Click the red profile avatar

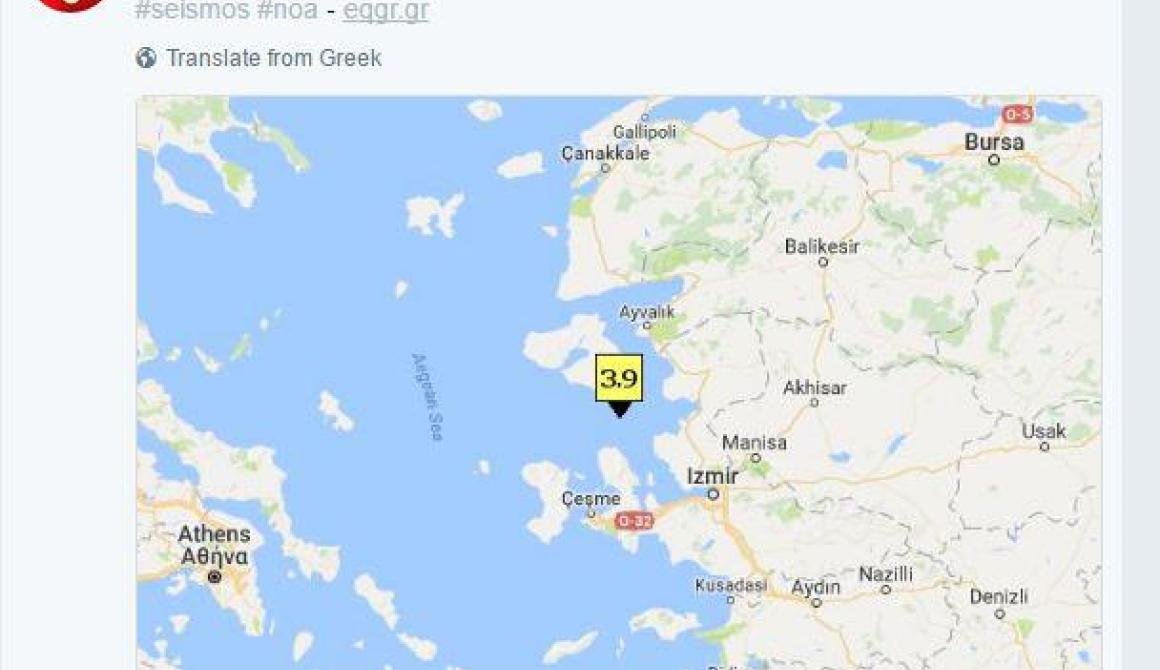(x=71, y=4)
